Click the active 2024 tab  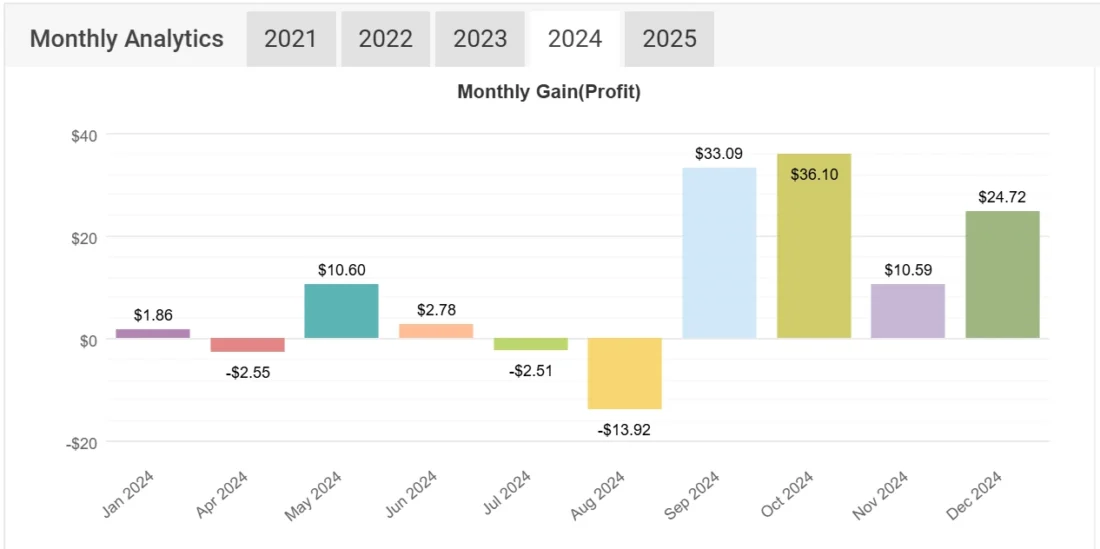coord(575,39)
